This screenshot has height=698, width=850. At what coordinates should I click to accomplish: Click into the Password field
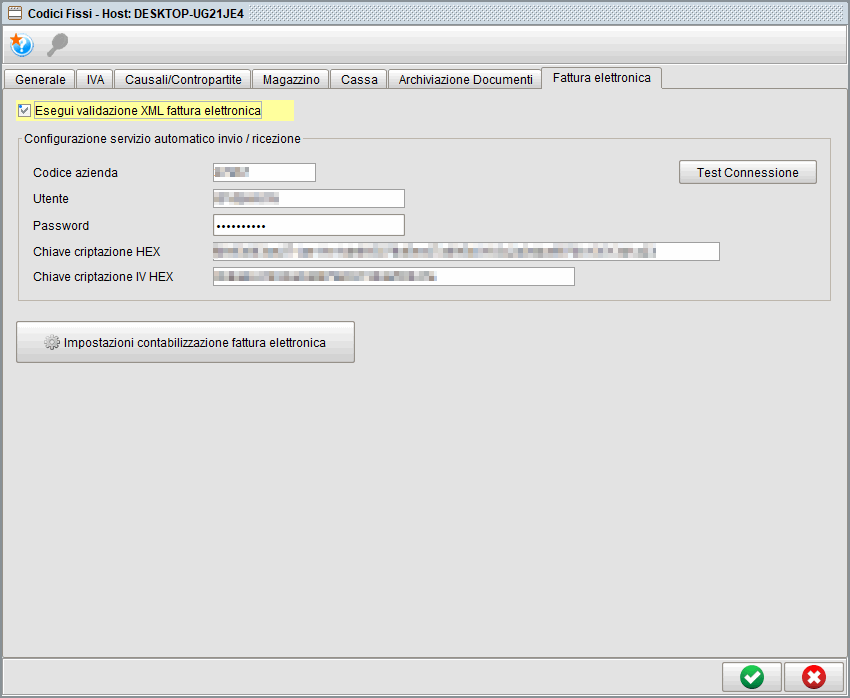click(x=308, y=225)
